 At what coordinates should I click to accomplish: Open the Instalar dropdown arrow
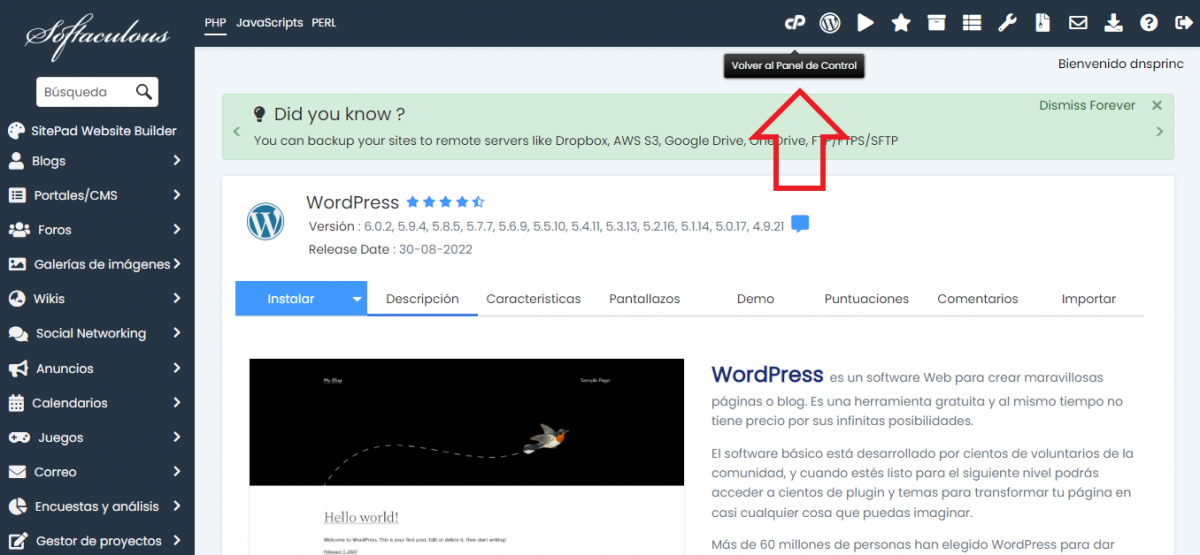[x=356, y=299]
